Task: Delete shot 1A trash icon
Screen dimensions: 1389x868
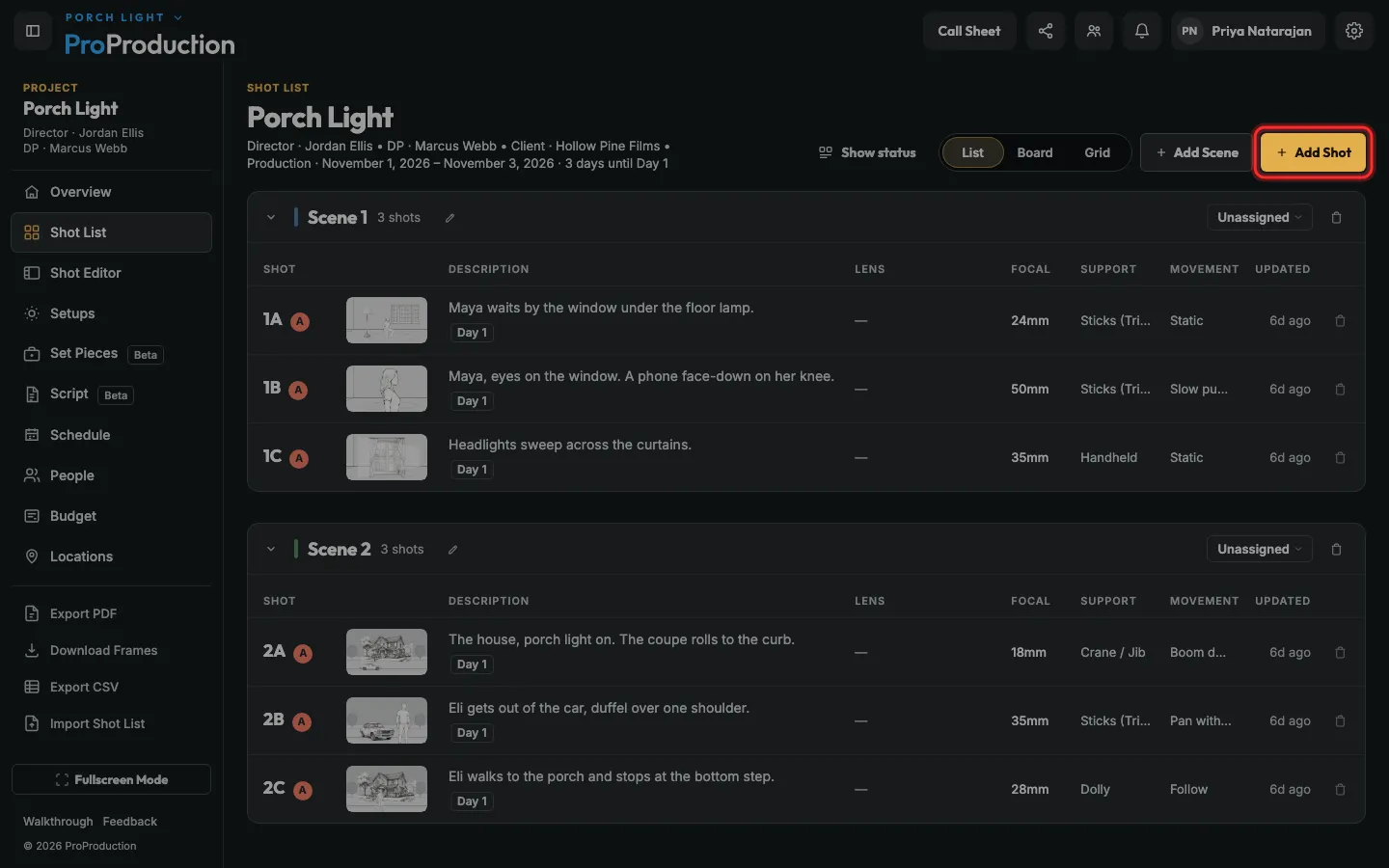Action: 1340,321
